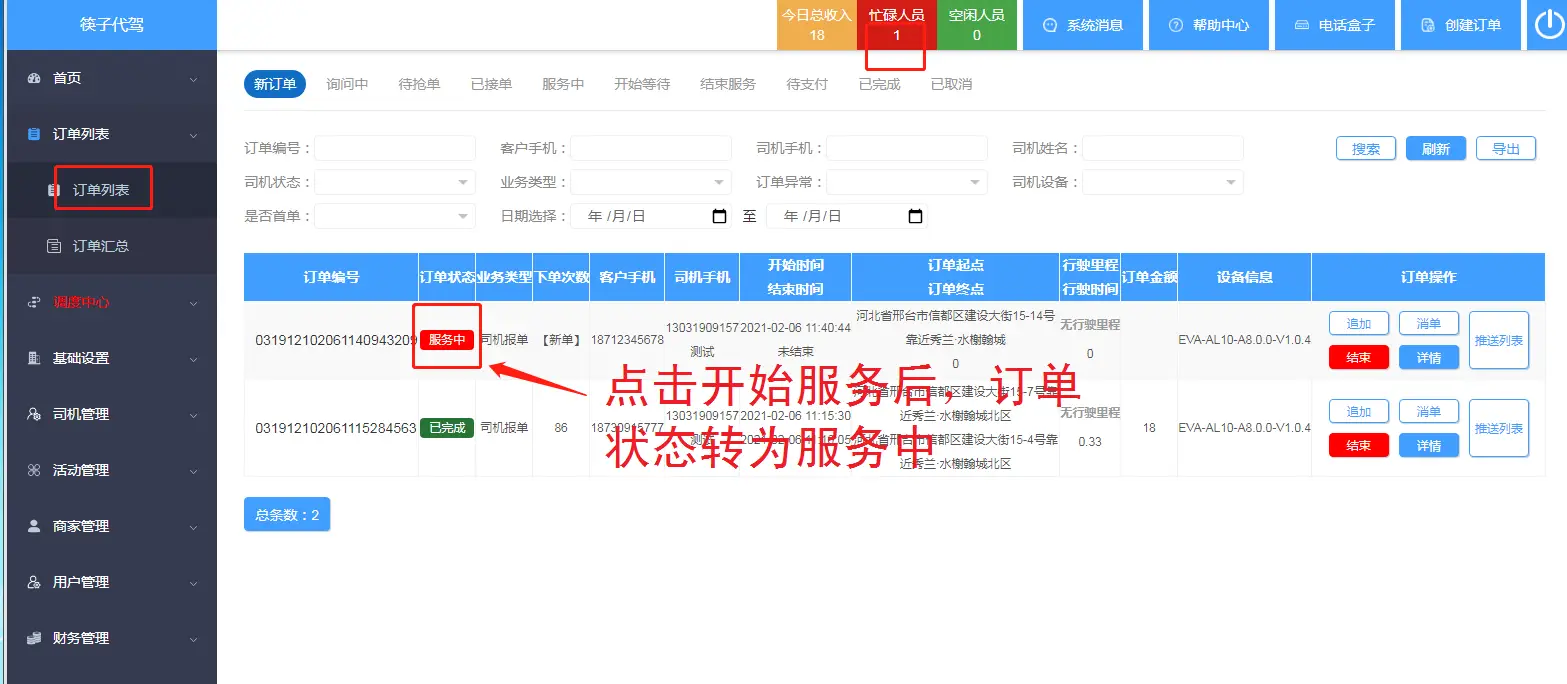Focus the 客户手机 input field
The height and width of the screenshot is (684, 1567).
point(651,148)
